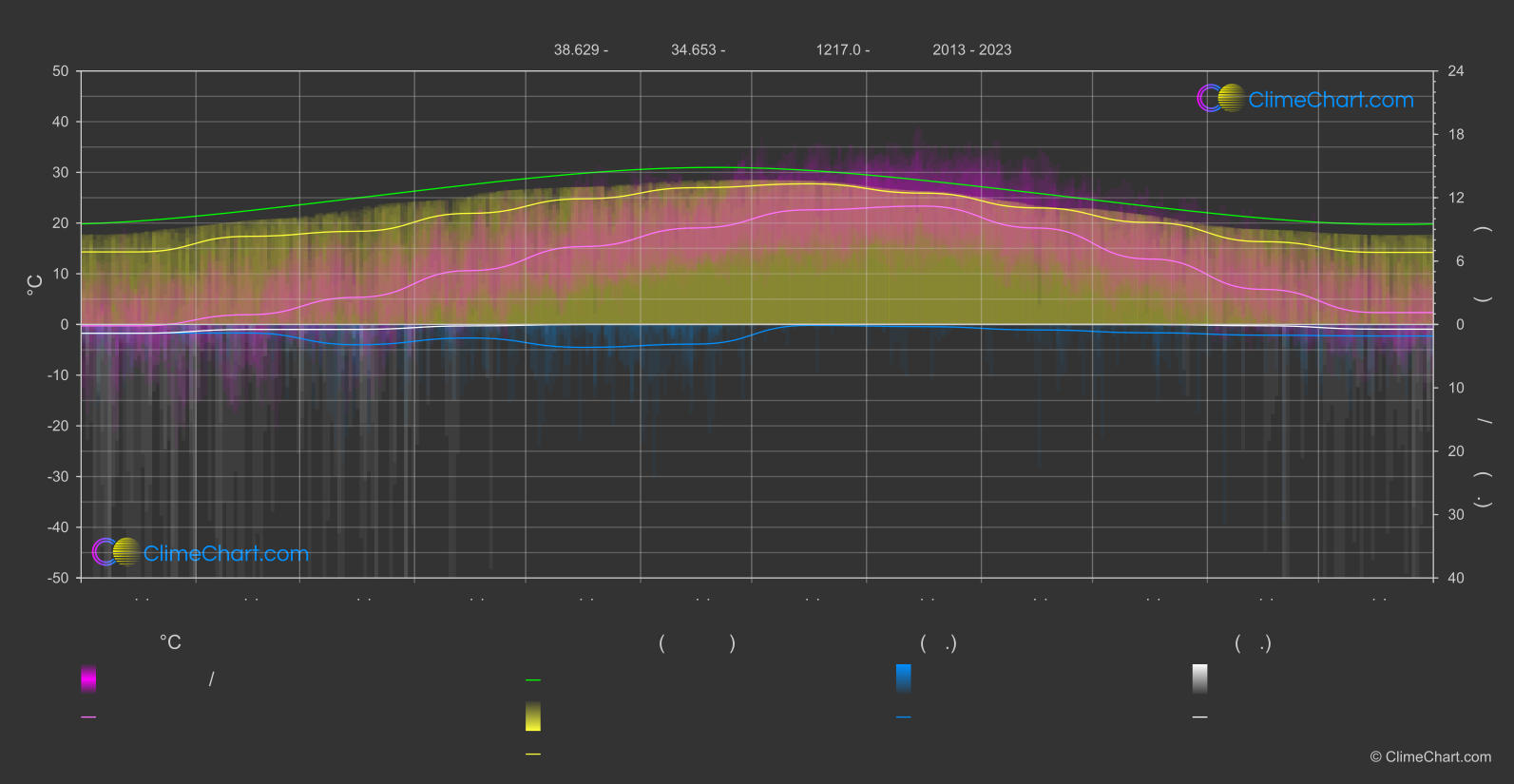Click the magenta line legend marker

pos(88,717)
